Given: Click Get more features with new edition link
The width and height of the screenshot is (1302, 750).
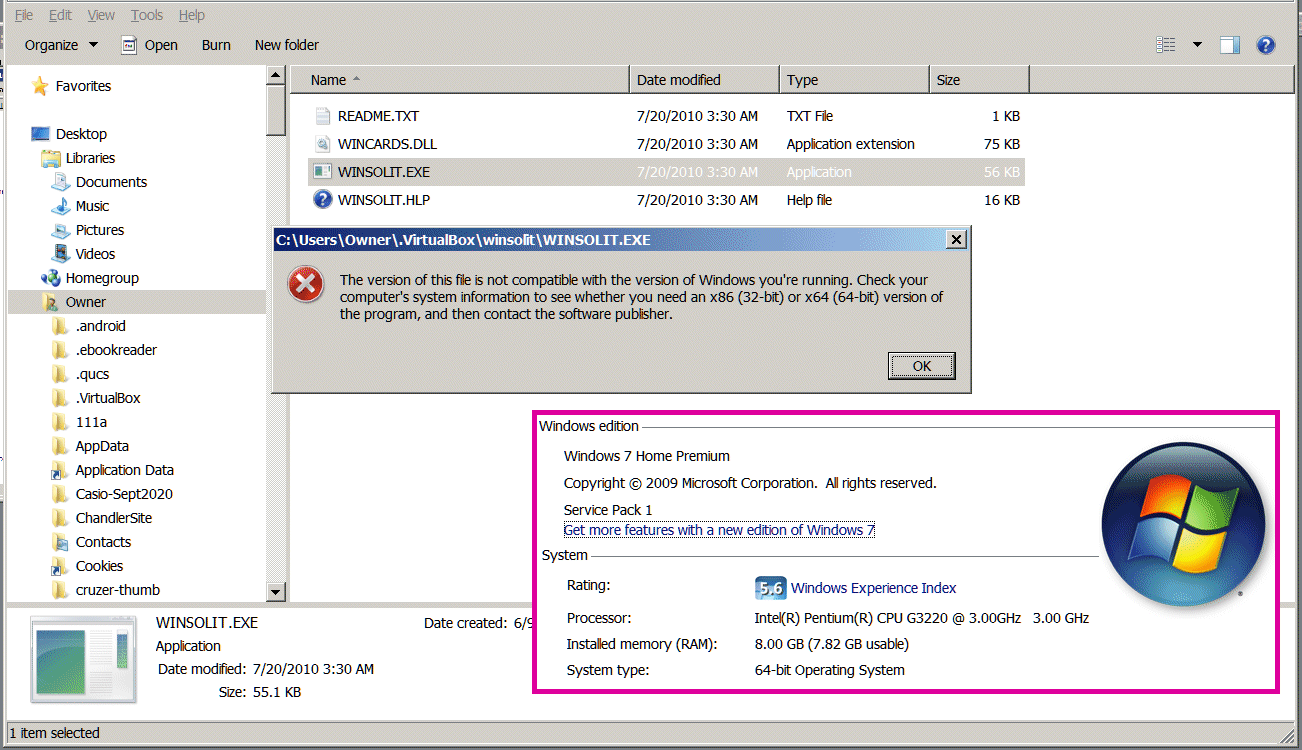Looking at the screenshot, I should (719, 530).
